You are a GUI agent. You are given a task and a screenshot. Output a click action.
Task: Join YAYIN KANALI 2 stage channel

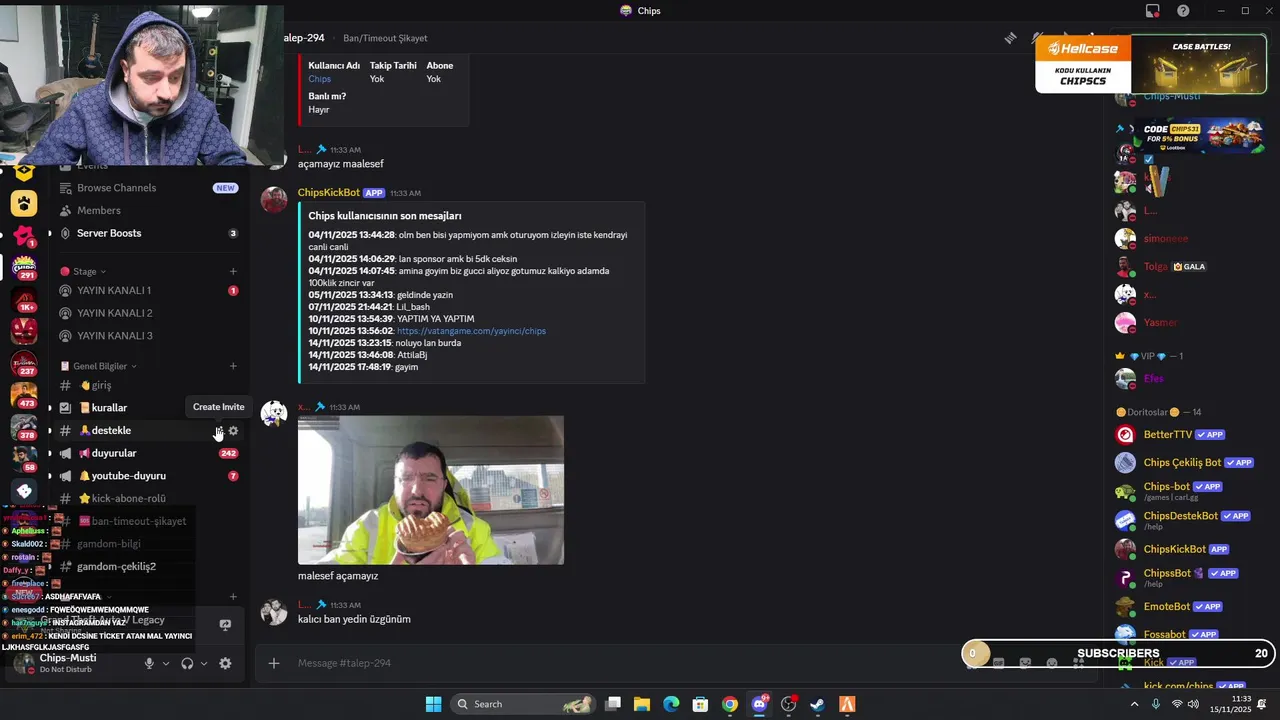[x=114, y=313]
